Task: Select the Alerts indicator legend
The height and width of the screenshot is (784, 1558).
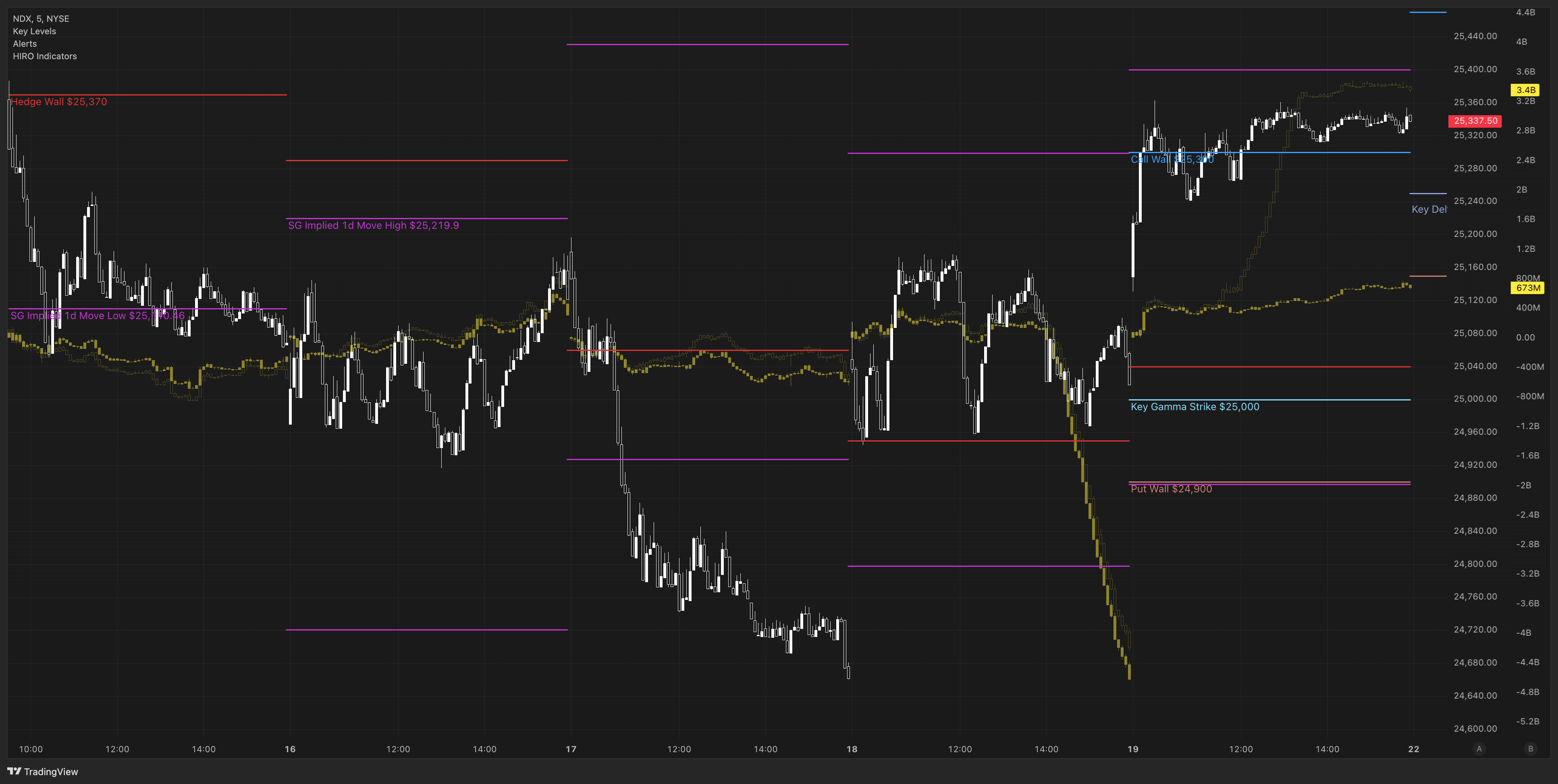Action: [25, 44]
